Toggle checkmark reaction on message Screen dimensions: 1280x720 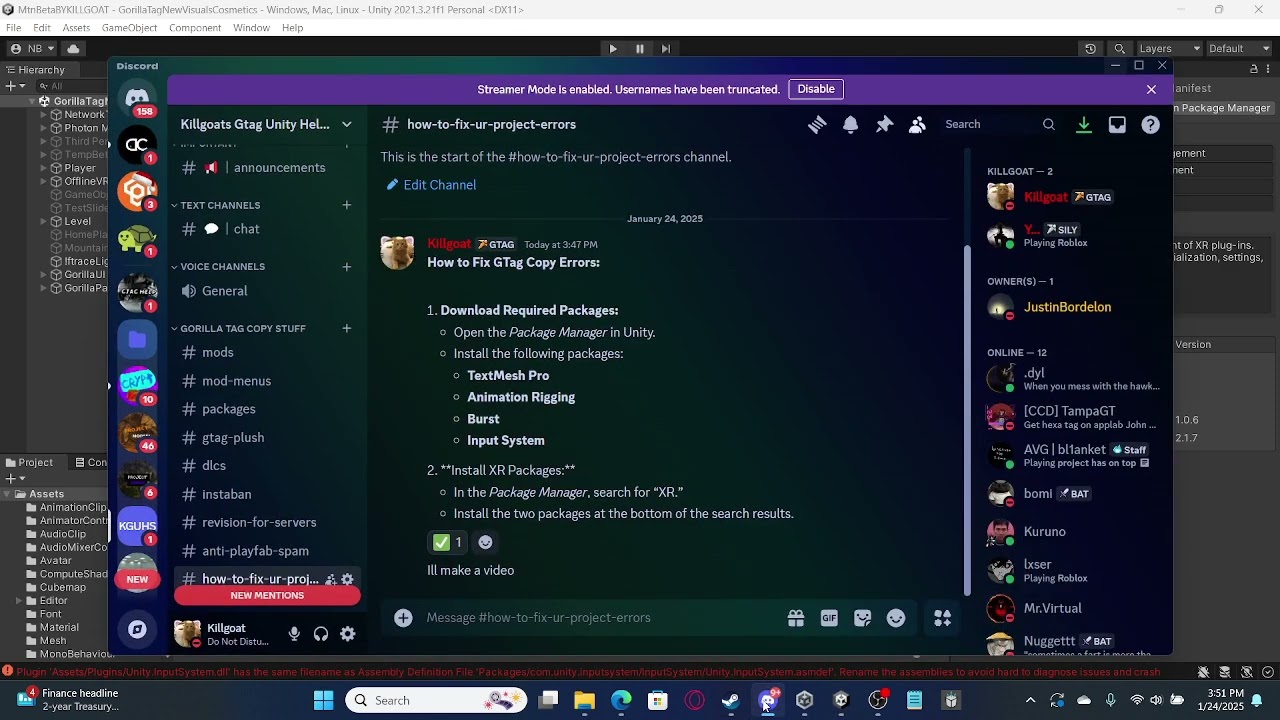(x=447, y=542)
